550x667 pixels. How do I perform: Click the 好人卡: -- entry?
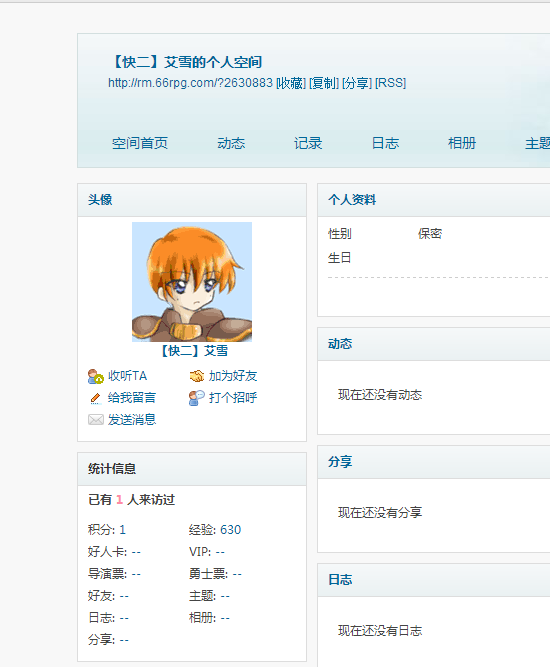coord(114,552)
